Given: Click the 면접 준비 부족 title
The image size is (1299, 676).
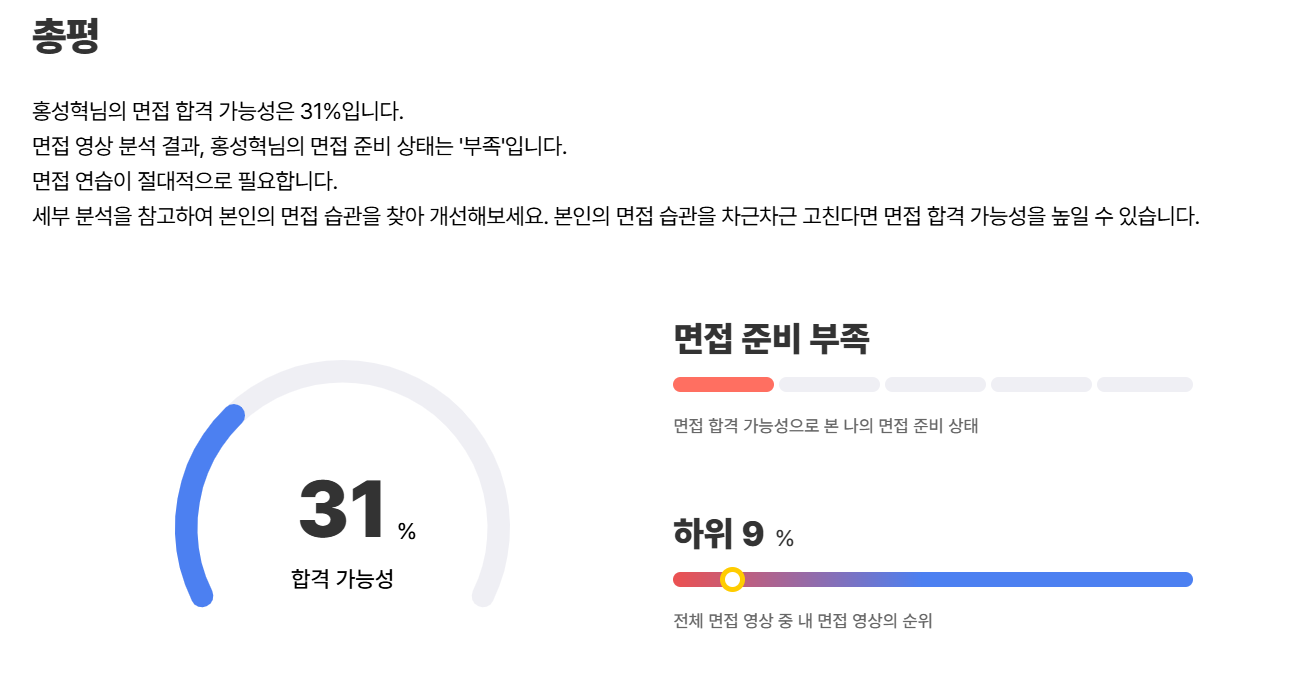Looking at the screenshot, I should [771, 339].
